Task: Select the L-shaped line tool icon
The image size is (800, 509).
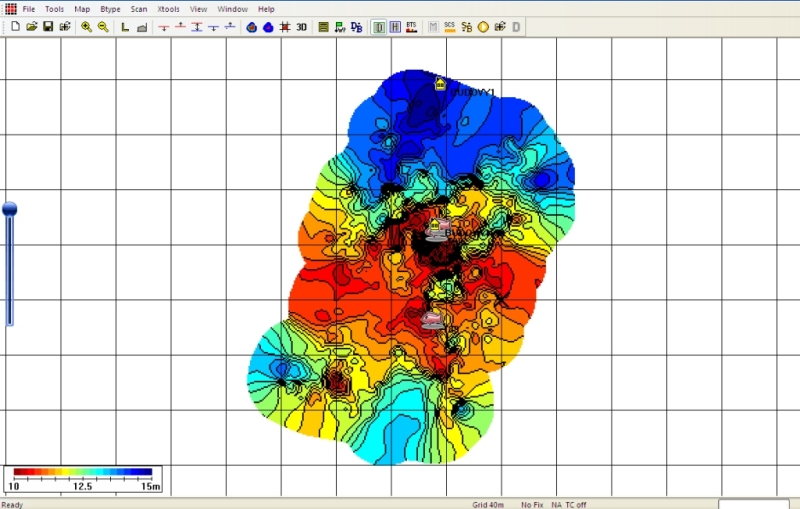Action: [125, 27]
